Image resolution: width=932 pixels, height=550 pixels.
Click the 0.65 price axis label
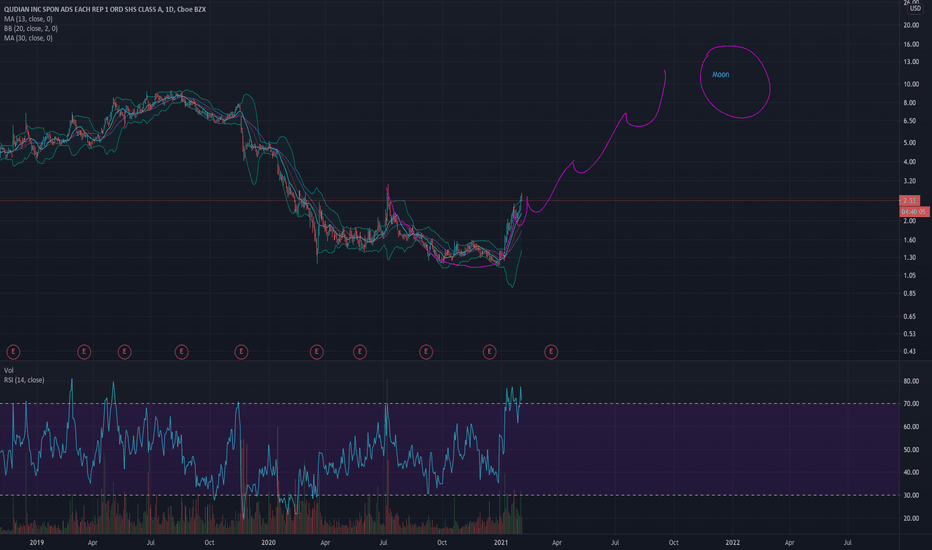[909, 316]
